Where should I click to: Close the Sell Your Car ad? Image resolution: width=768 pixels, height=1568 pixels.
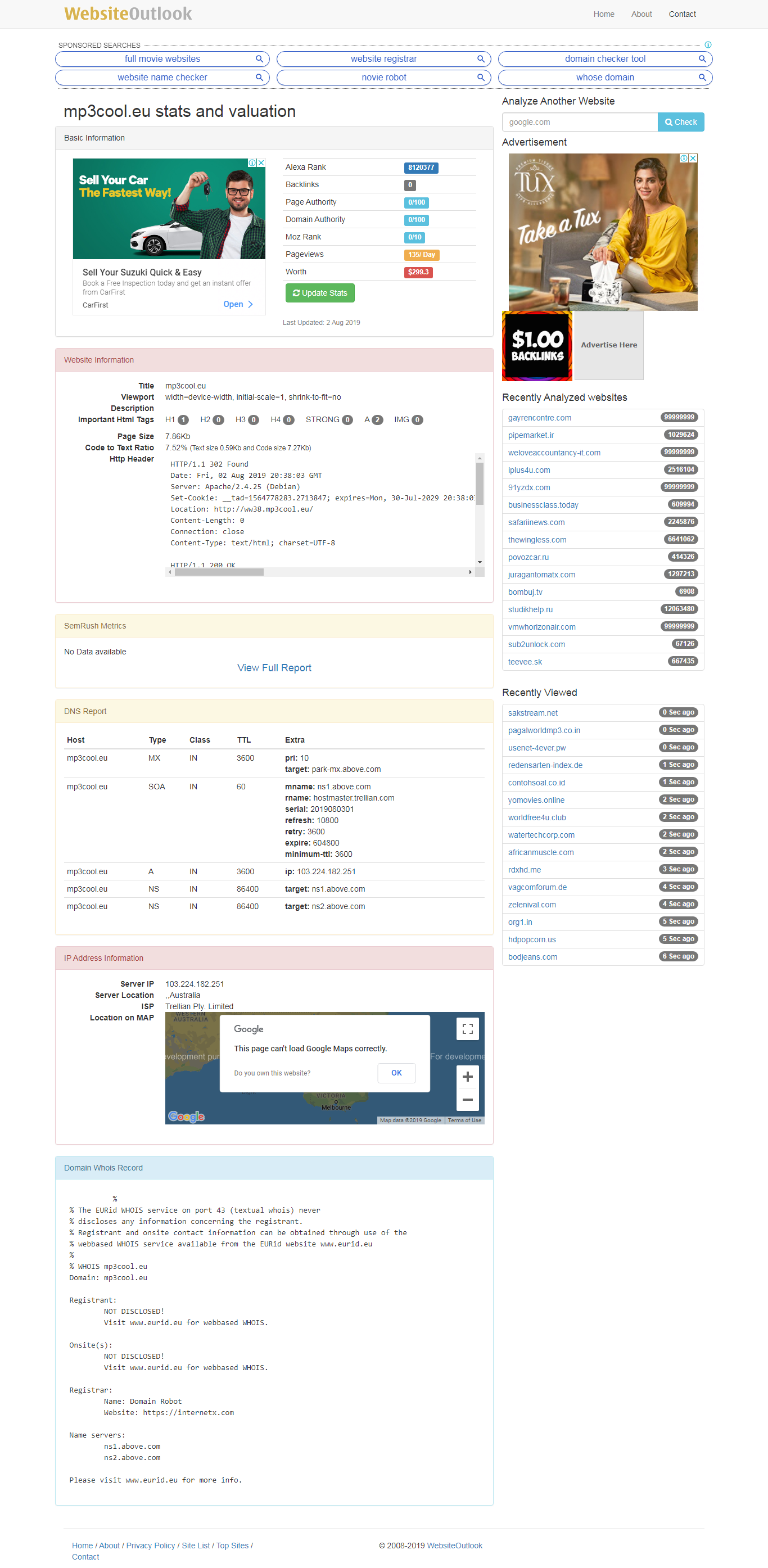tap(261, 162)
